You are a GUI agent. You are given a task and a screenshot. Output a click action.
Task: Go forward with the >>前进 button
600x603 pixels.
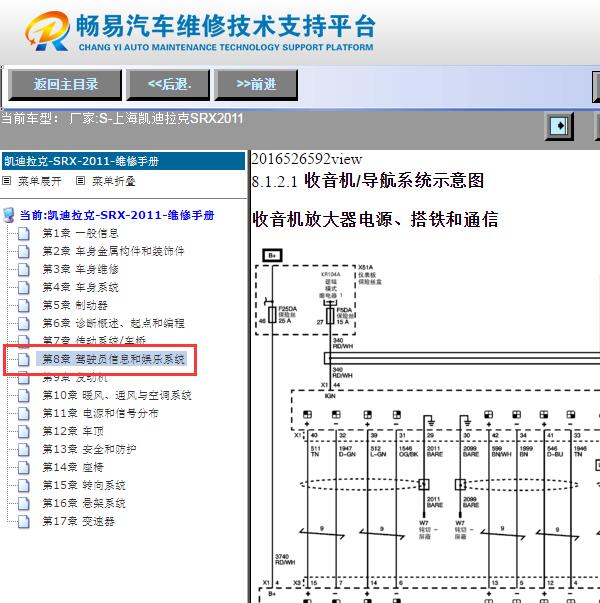tap(256, 85)
